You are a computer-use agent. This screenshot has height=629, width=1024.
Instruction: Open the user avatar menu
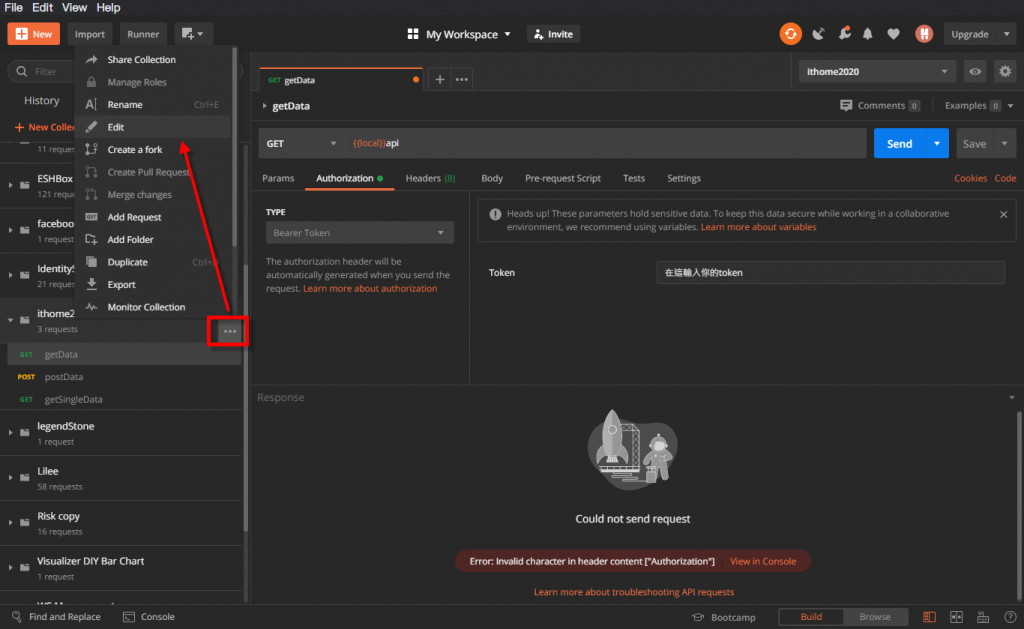coord(923,34)
